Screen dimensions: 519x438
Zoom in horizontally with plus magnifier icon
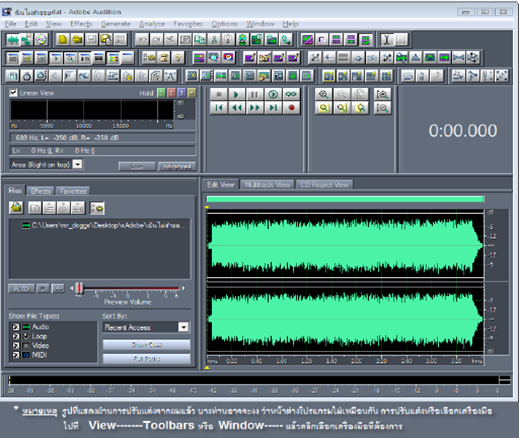[x=323, y=94]
